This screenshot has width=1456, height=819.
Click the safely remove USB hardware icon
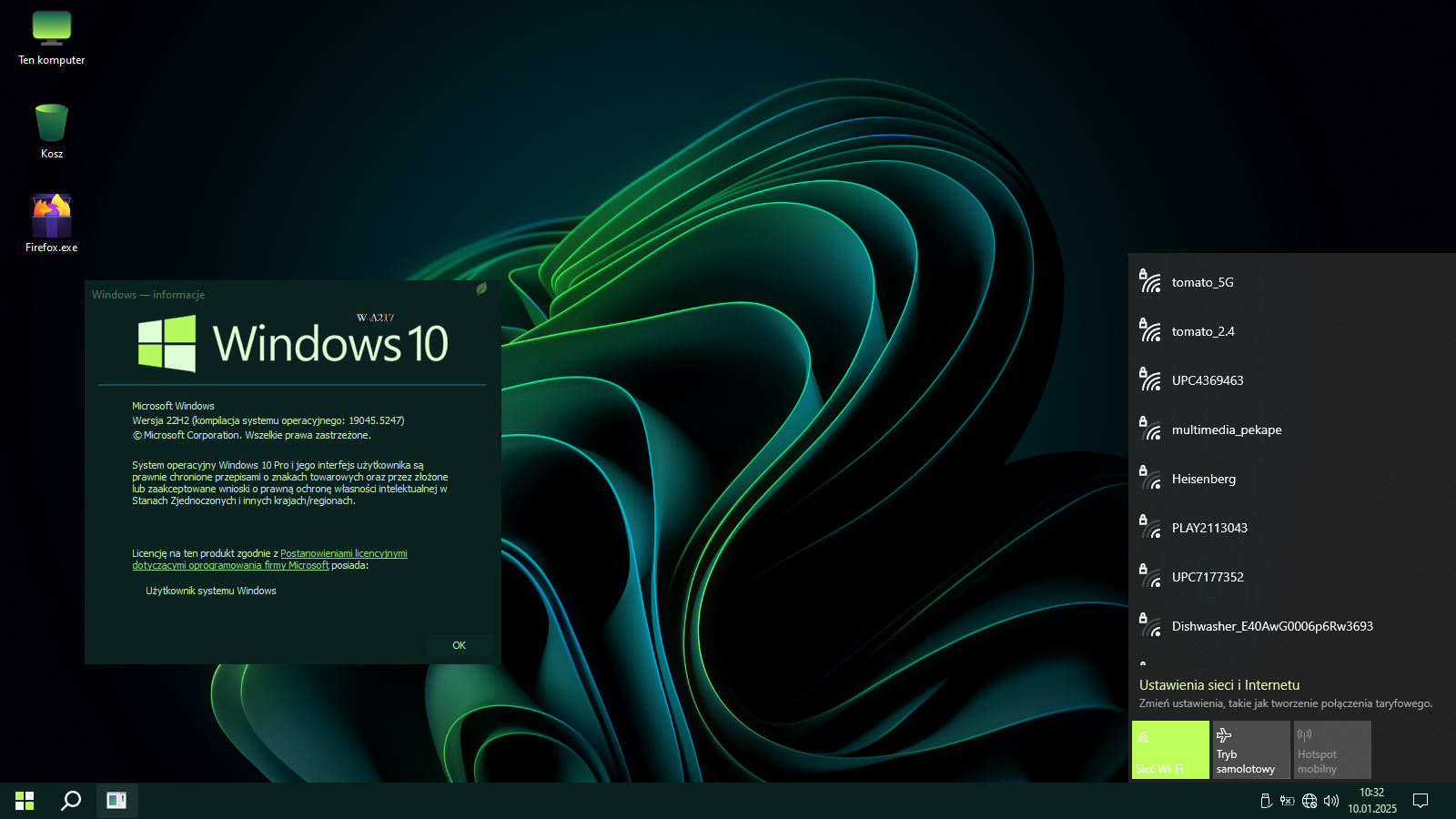[1265, 801]
